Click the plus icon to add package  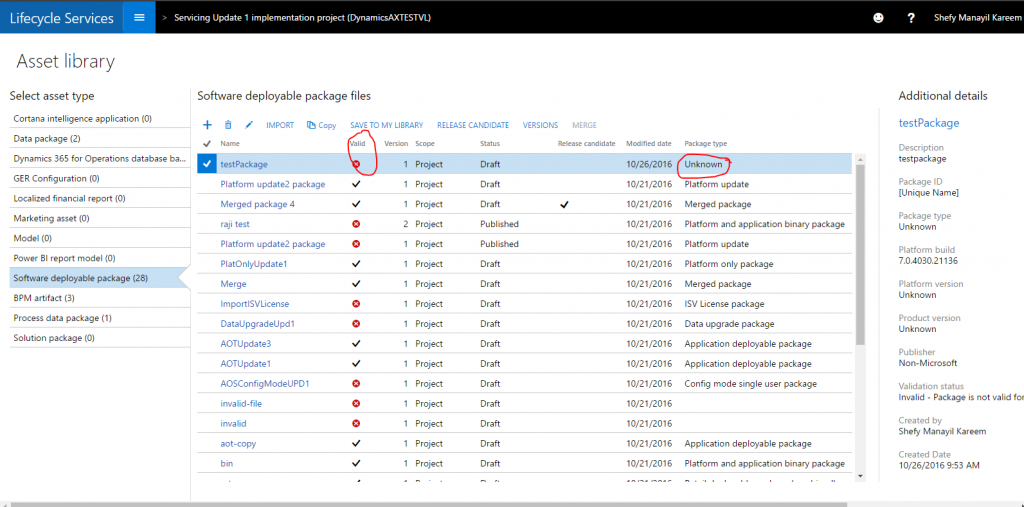tap(207, 125)
